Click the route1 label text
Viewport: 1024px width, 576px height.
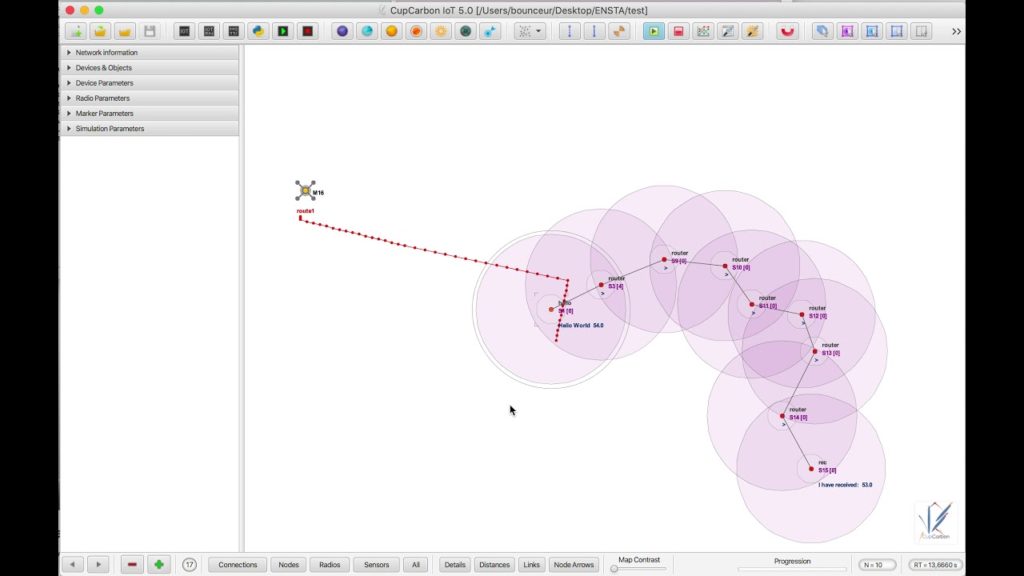point(305,211)
